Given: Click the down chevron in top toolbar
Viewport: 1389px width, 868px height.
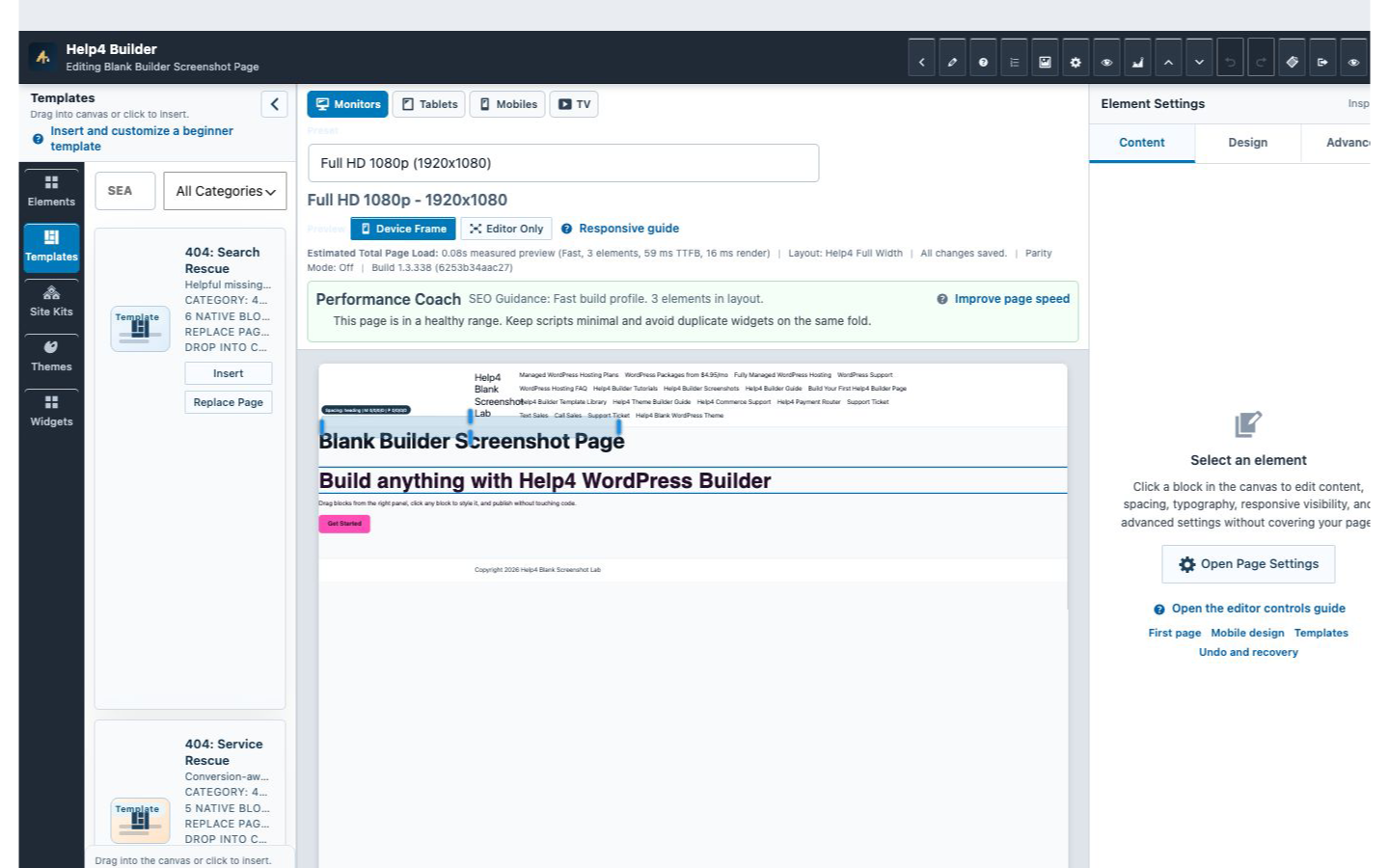Looking at the screenshot, I should pyautogui.click(x=1199, y=62).
